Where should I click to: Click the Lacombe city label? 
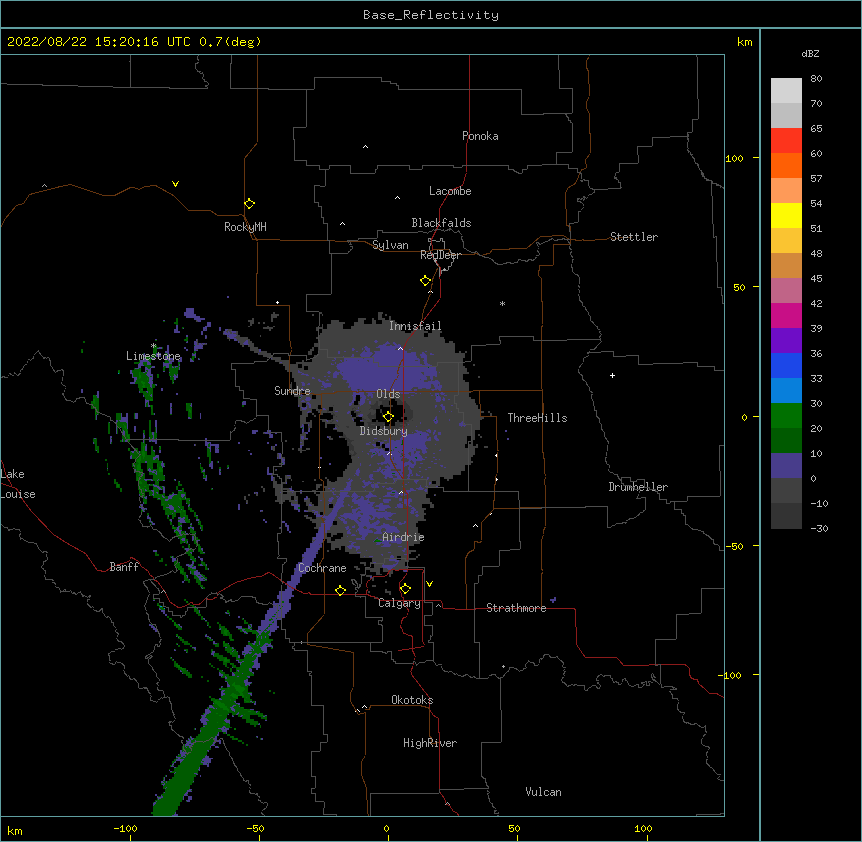450,191
